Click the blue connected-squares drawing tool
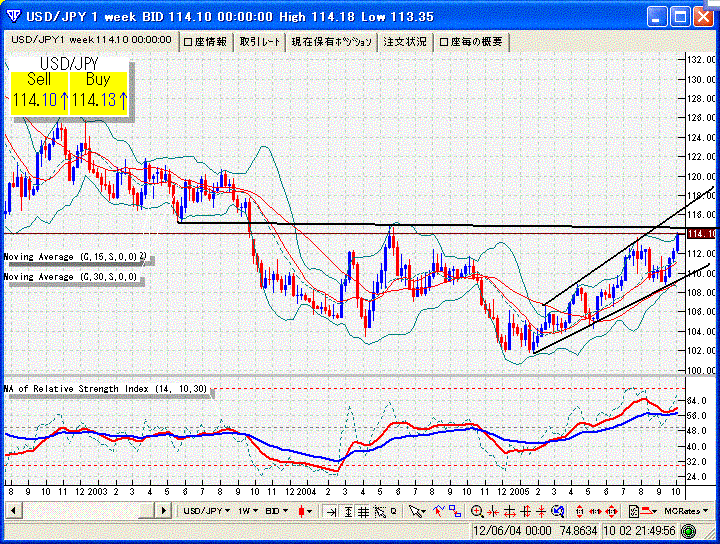 tap(455, 511)
